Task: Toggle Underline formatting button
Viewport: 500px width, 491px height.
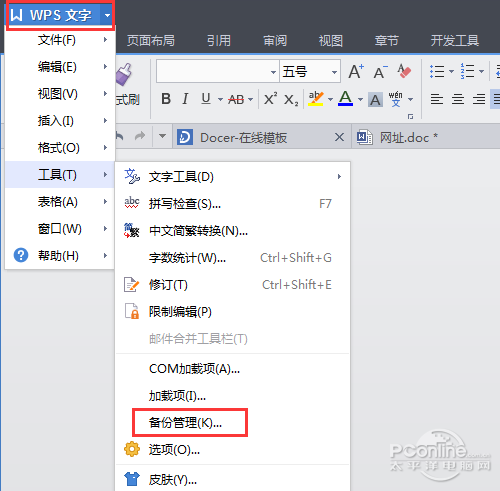Action: click(x=206, y=99)
